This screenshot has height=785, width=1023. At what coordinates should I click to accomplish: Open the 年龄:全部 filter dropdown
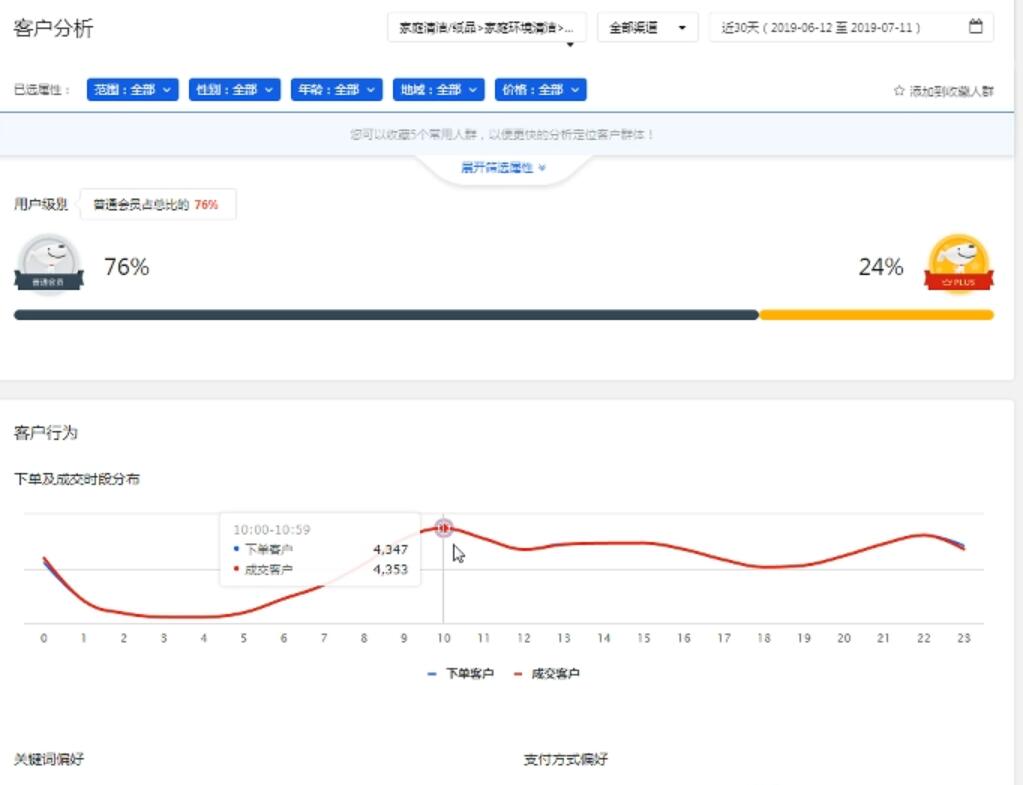click(336, 89)
